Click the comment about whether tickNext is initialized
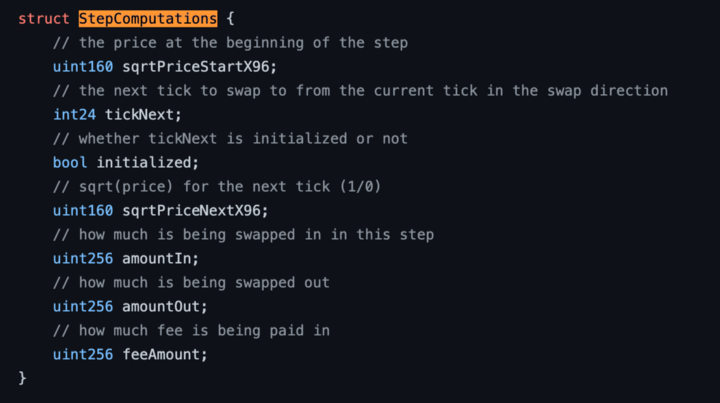The height and width of the screenshot is (403, 720). click(230, 139)
